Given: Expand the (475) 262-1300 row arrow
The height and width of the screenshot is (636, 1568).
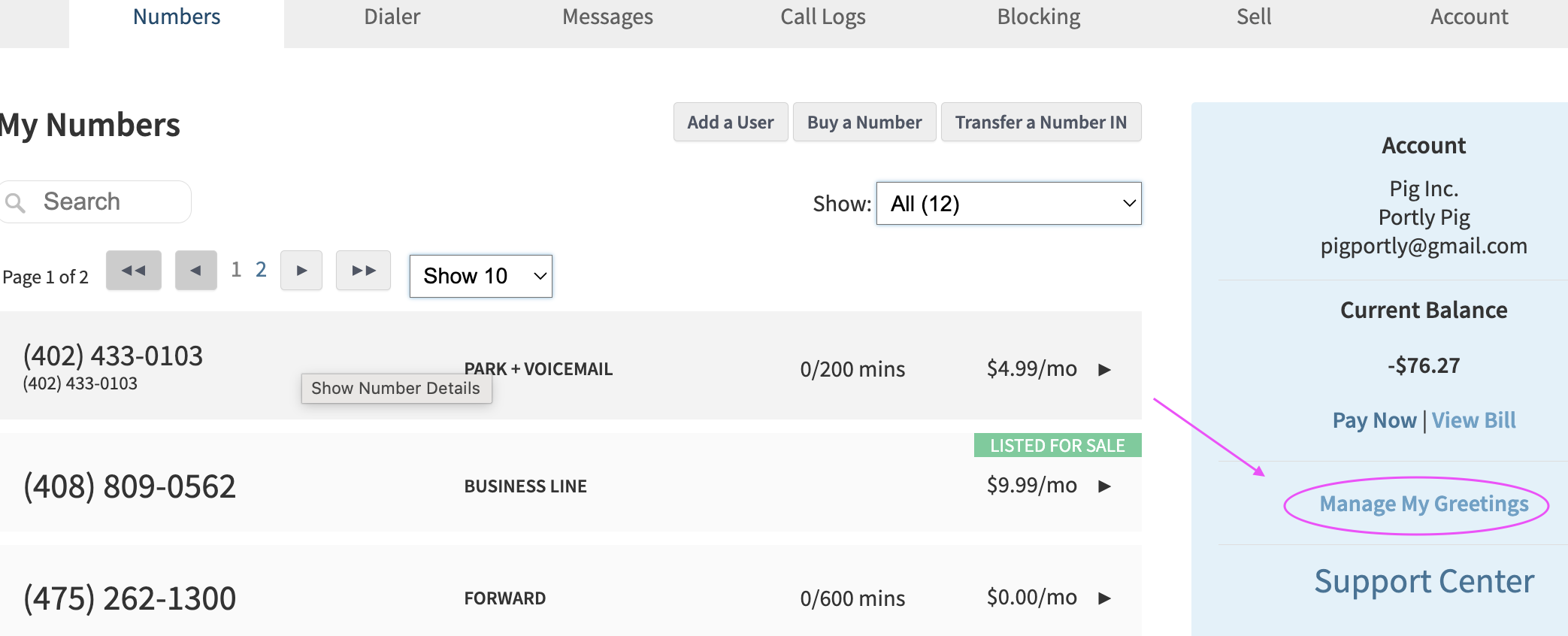Looking at the screenshot, I should coord(1104,598).
